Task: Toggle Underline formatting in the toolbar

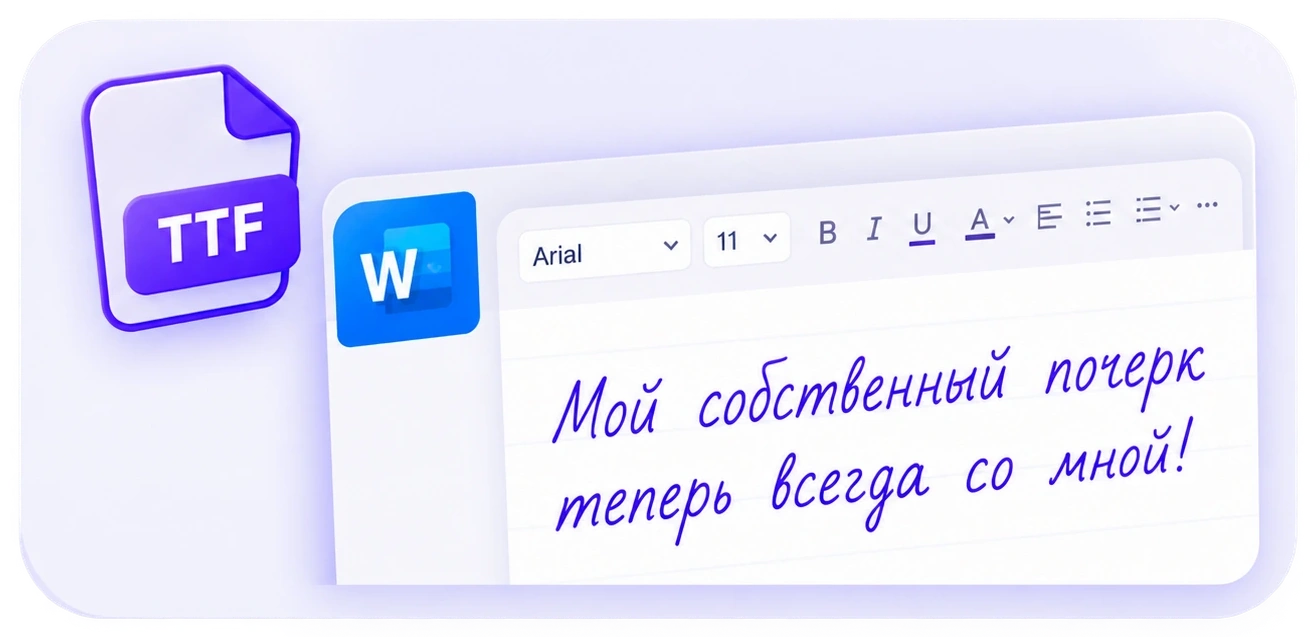Action: pyautogui.click(x=922, y=227)
